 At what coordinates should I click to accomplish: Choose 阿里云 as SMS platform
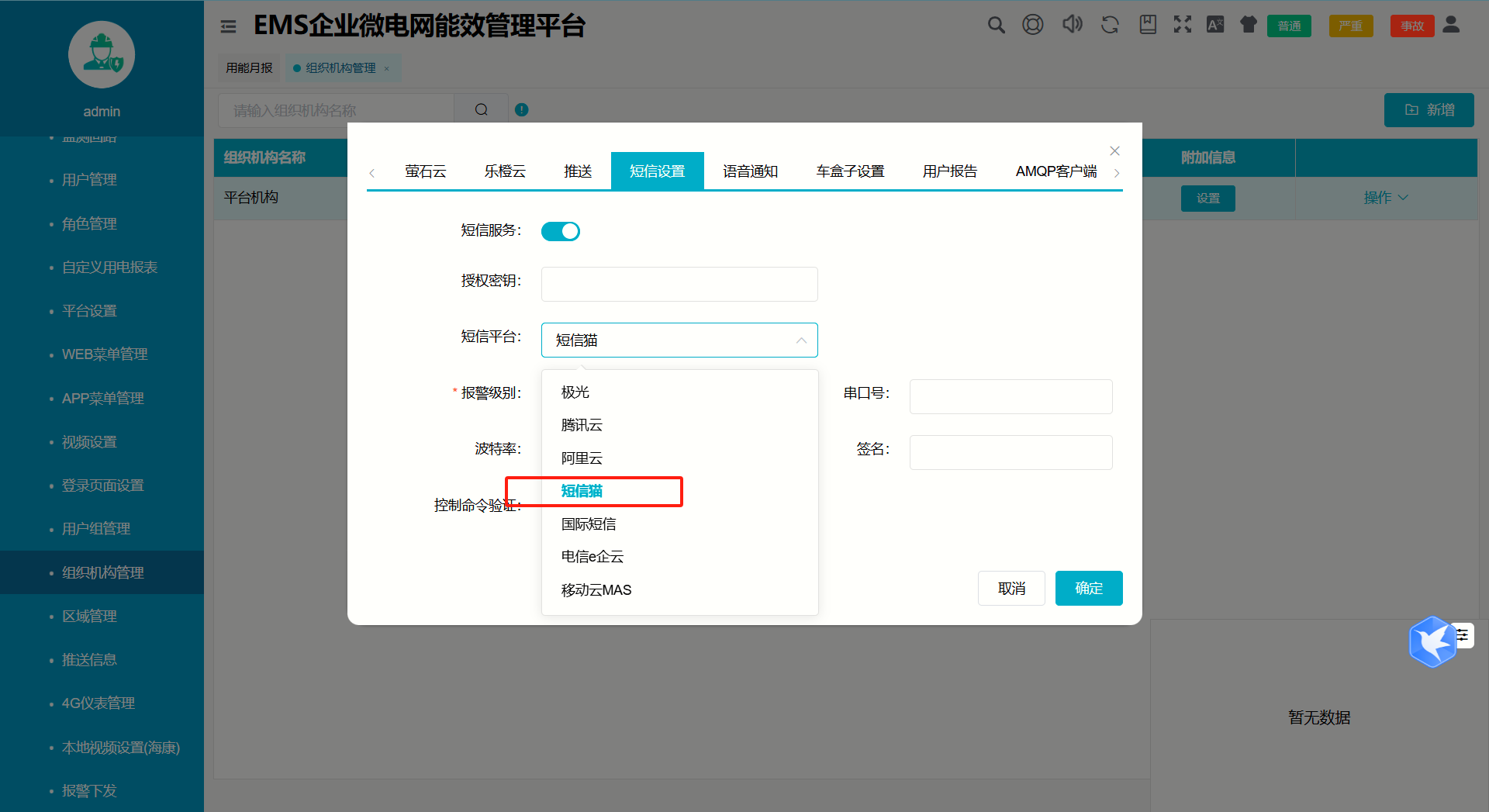(x=679, y=458)
